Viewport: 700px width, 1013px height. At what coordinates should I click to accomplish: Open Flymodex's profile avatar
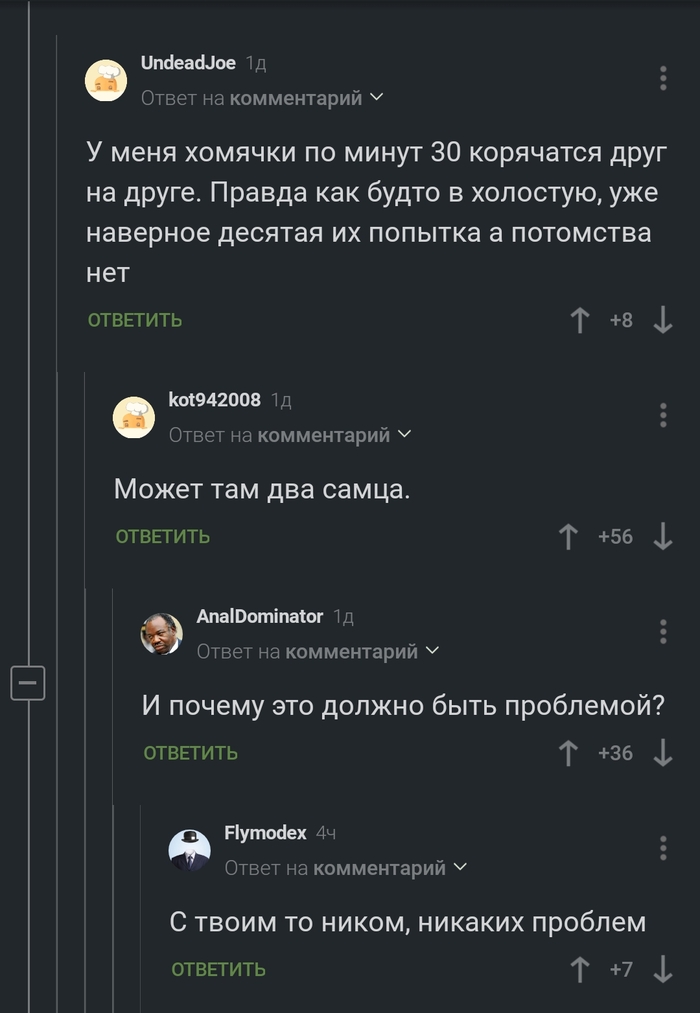pyautogui.click(x=190, y=849)
